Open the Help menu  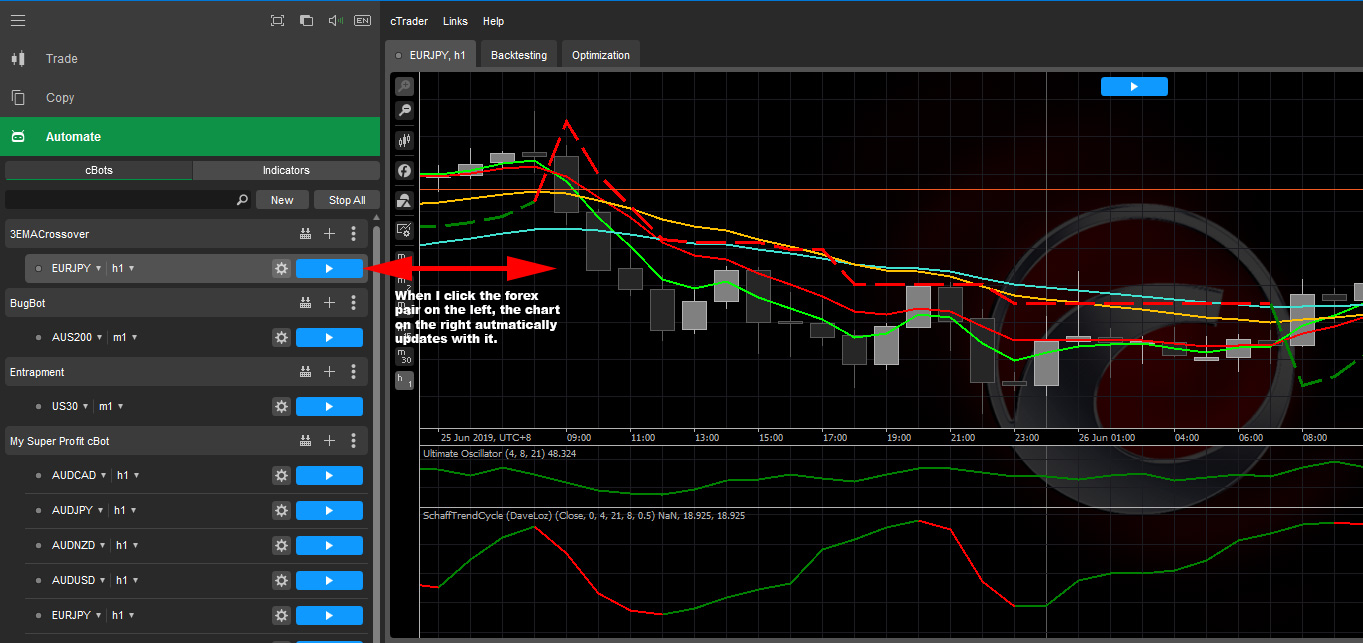click(493, 21)
